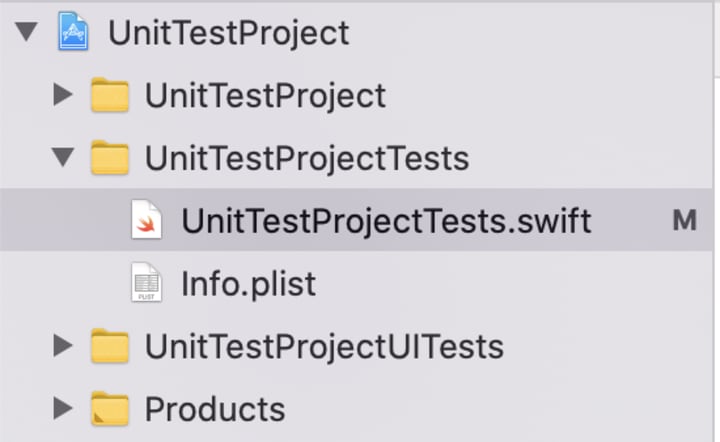
Task: Click the Products folder icon
Action: [110, 409]
